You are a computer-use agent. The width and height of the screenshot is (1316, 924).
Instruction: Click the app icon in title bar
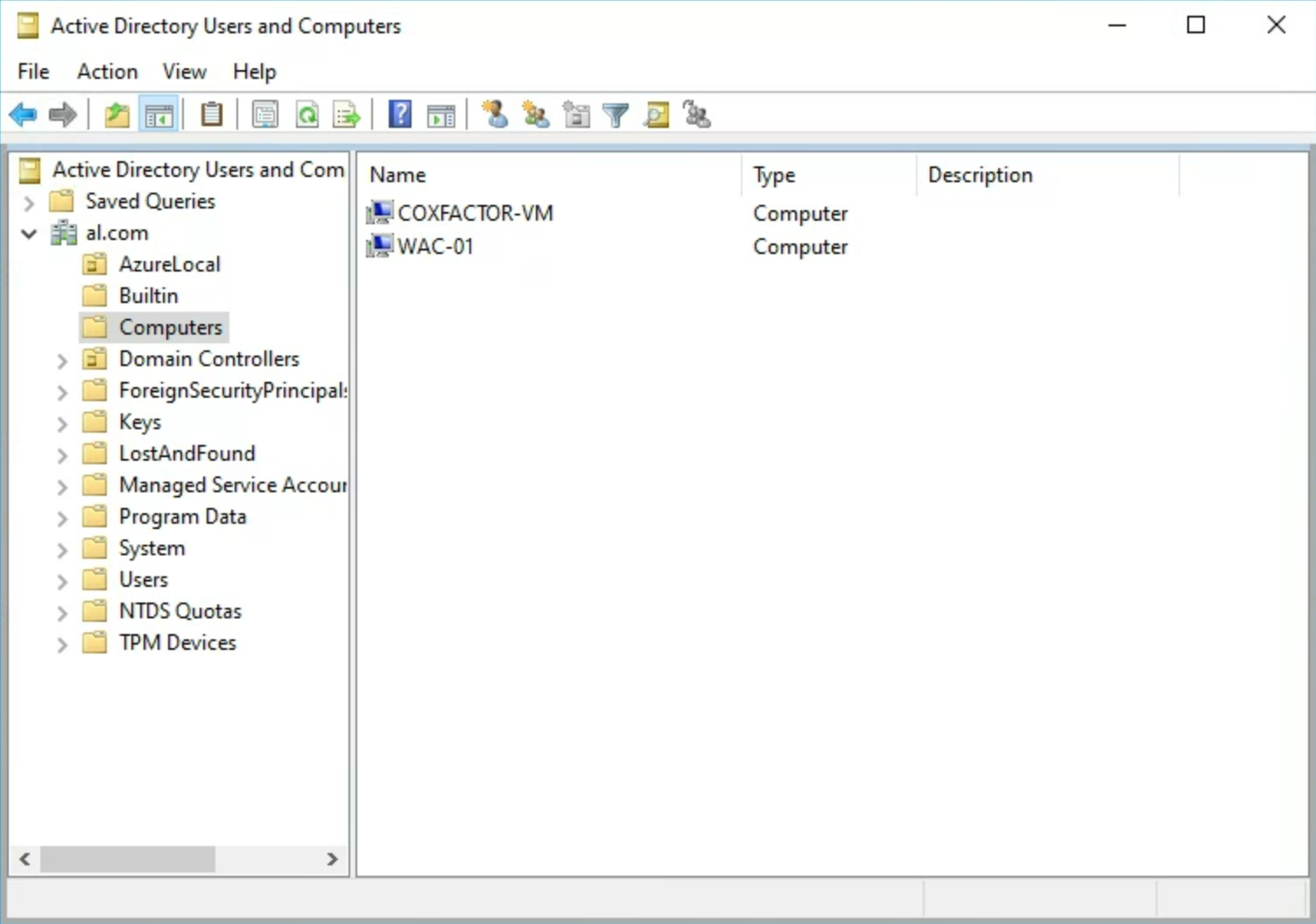[x=28, y=25]
